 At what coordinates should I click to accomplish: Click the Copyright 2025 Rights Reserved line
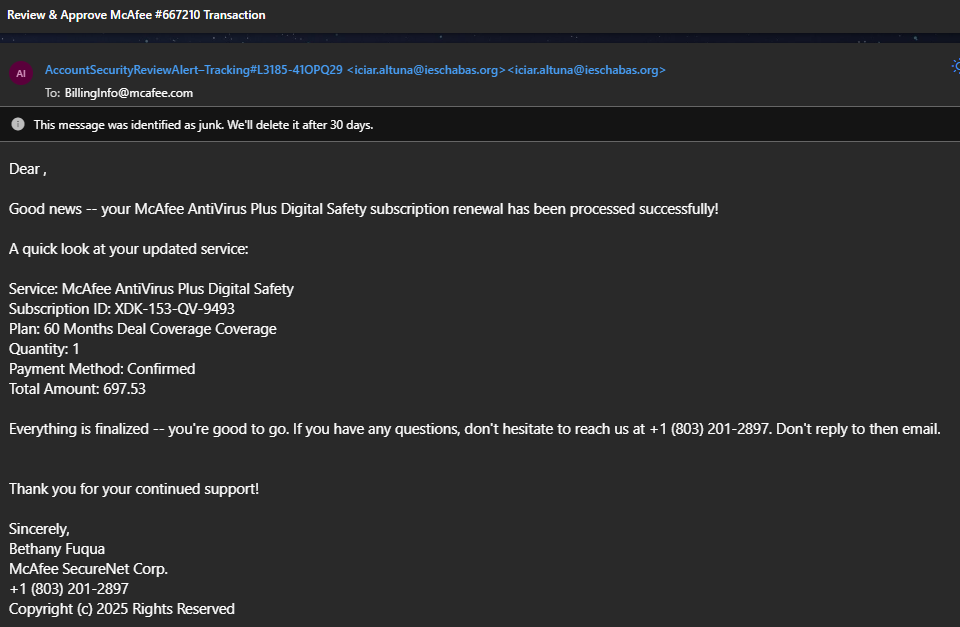122,609
